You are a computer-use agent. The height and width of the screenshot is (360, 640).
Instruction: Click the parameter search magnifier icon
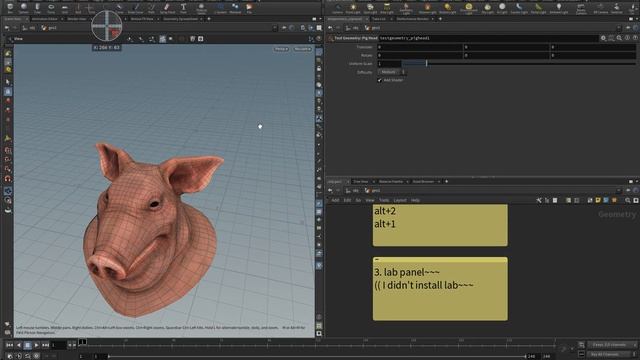click(x=619, y=38)
